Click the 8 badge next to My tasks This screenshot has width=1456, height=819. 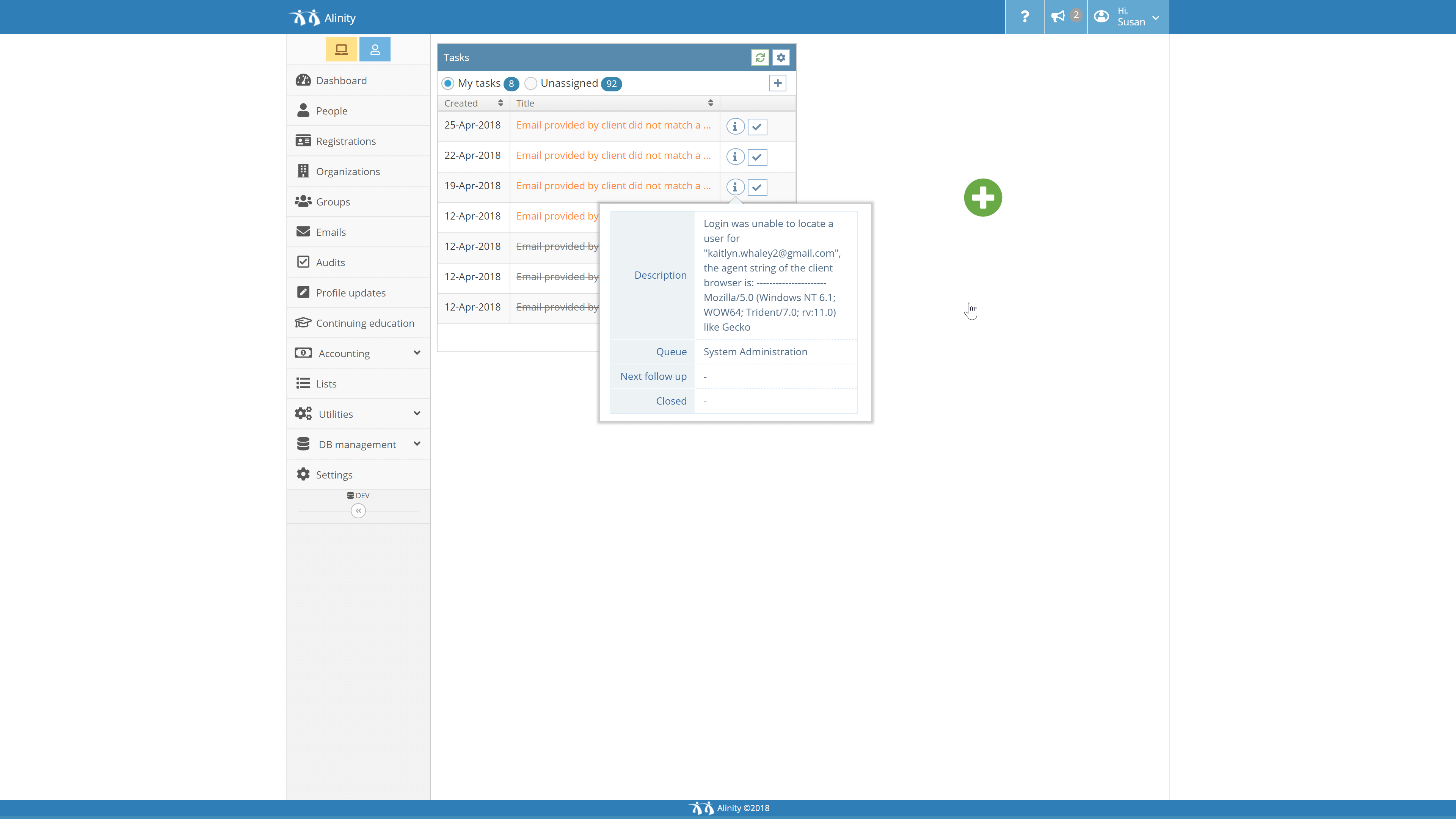click(x=511, y=84)
